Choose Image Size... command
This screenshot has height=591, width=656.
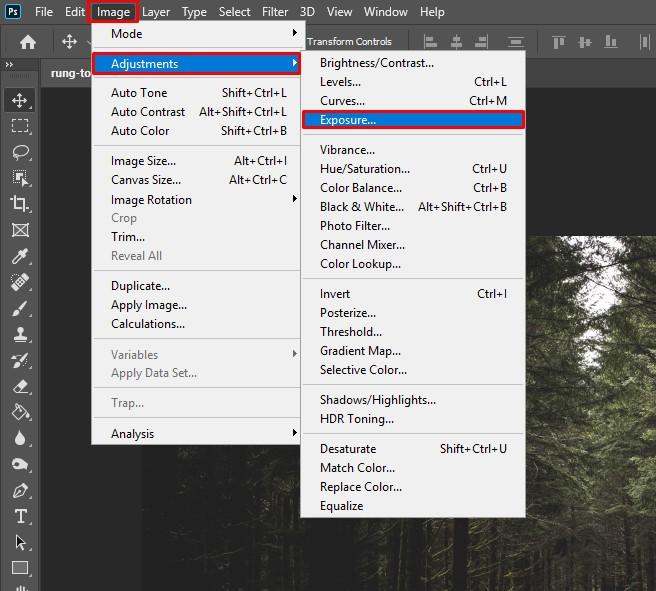196,161
